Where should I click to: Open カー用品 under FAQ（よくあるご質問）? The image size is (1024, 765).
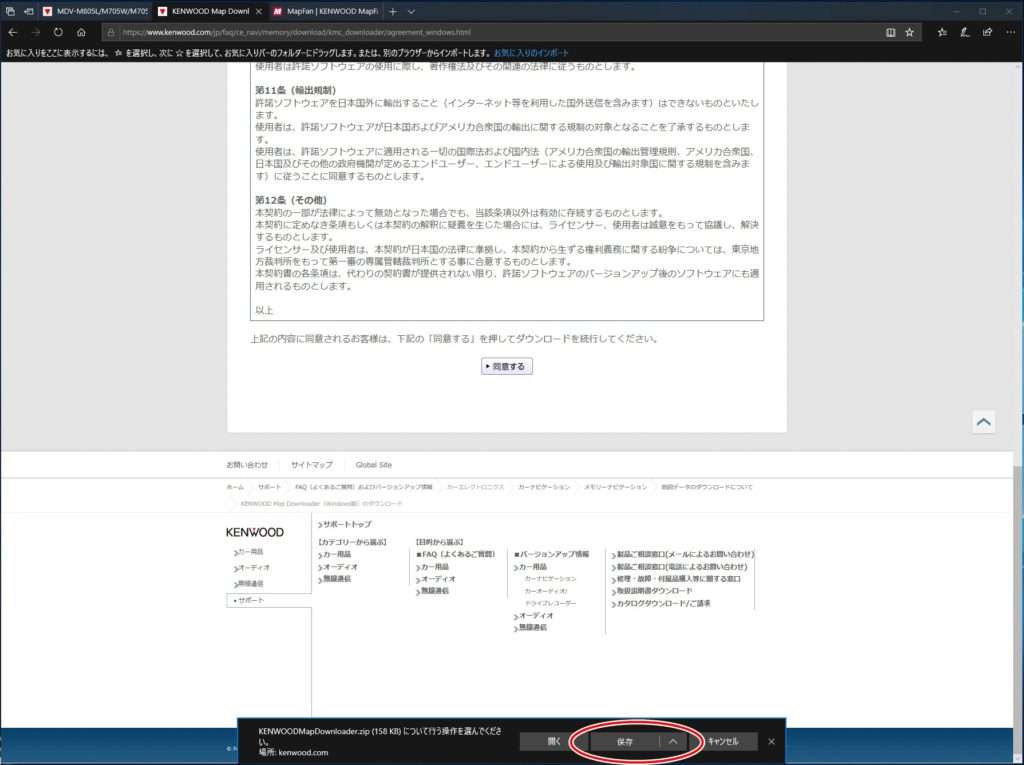click(432, 567)
